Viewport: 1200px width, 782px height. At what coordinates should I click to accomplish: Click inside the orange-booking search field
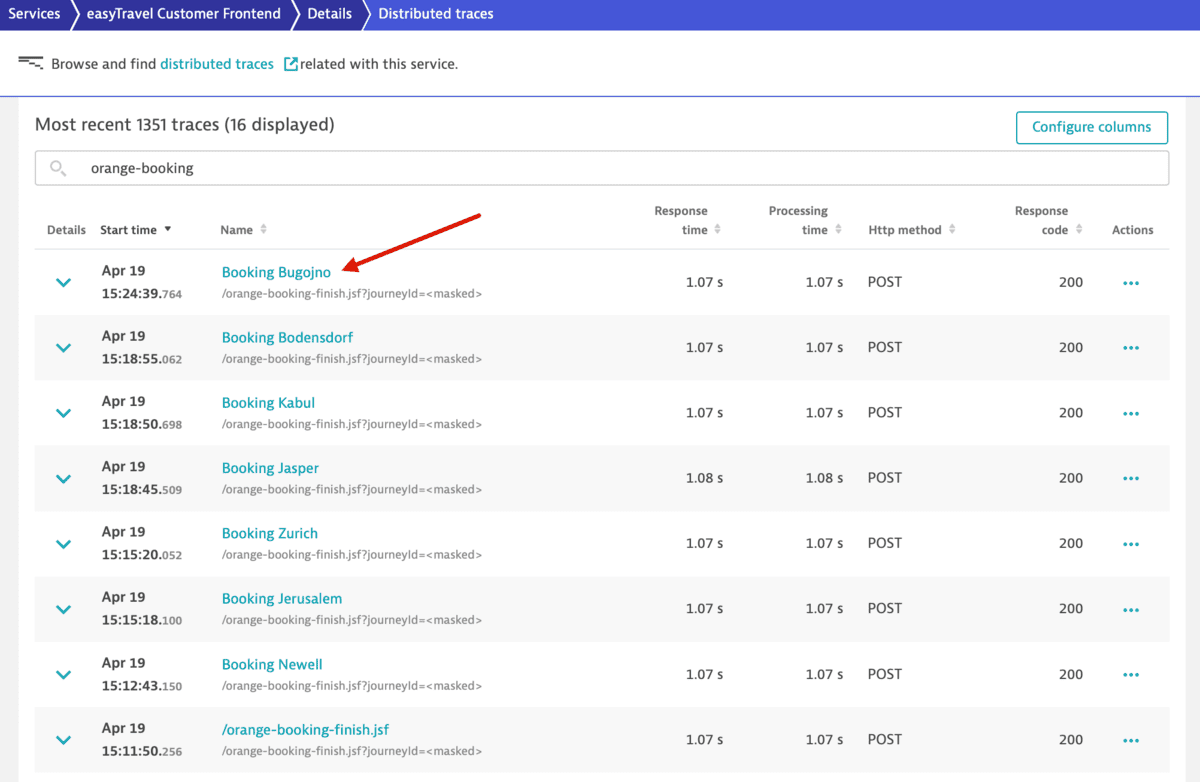(x=400, y=167)
